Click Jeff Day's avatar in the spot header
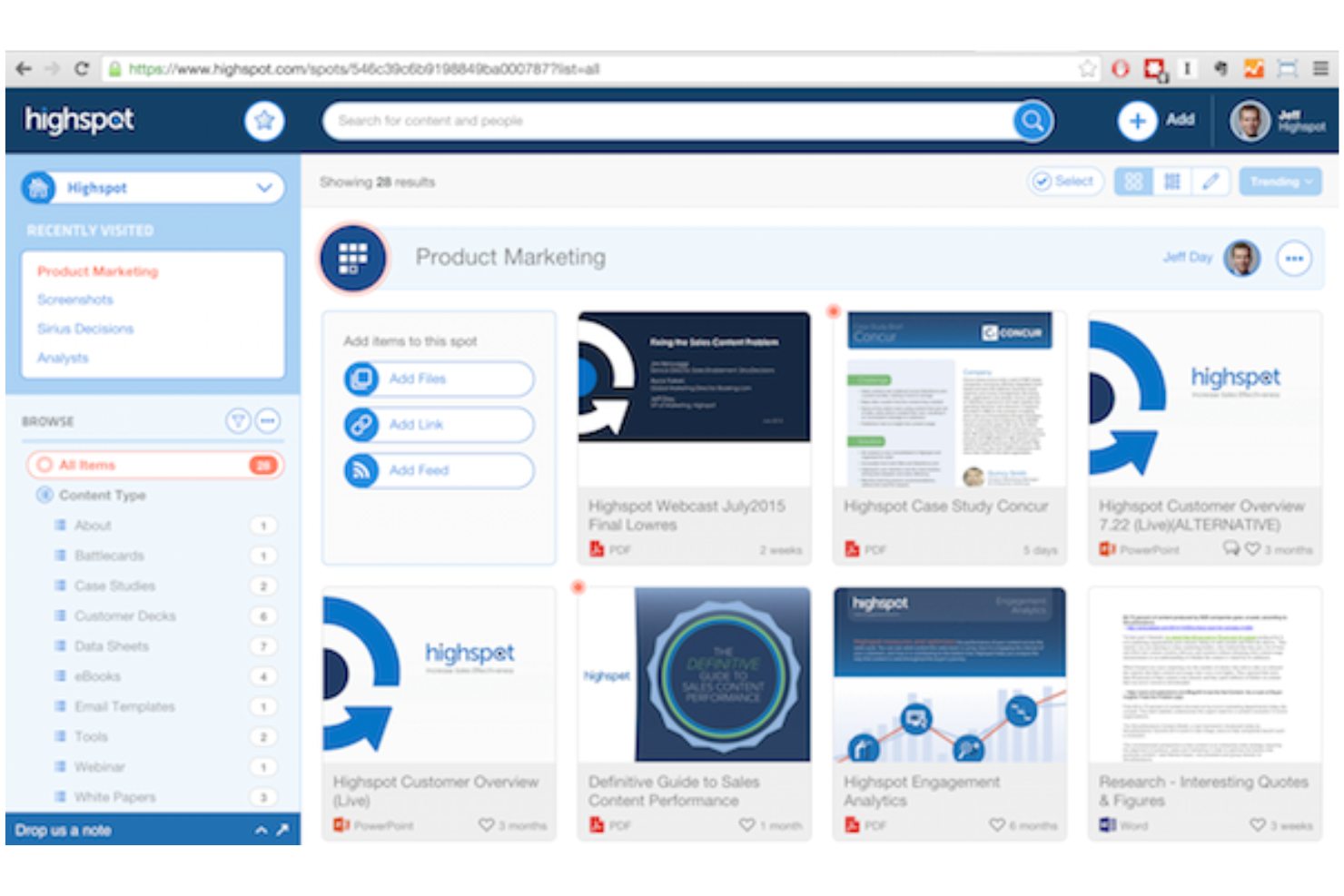 [1241, 258]
